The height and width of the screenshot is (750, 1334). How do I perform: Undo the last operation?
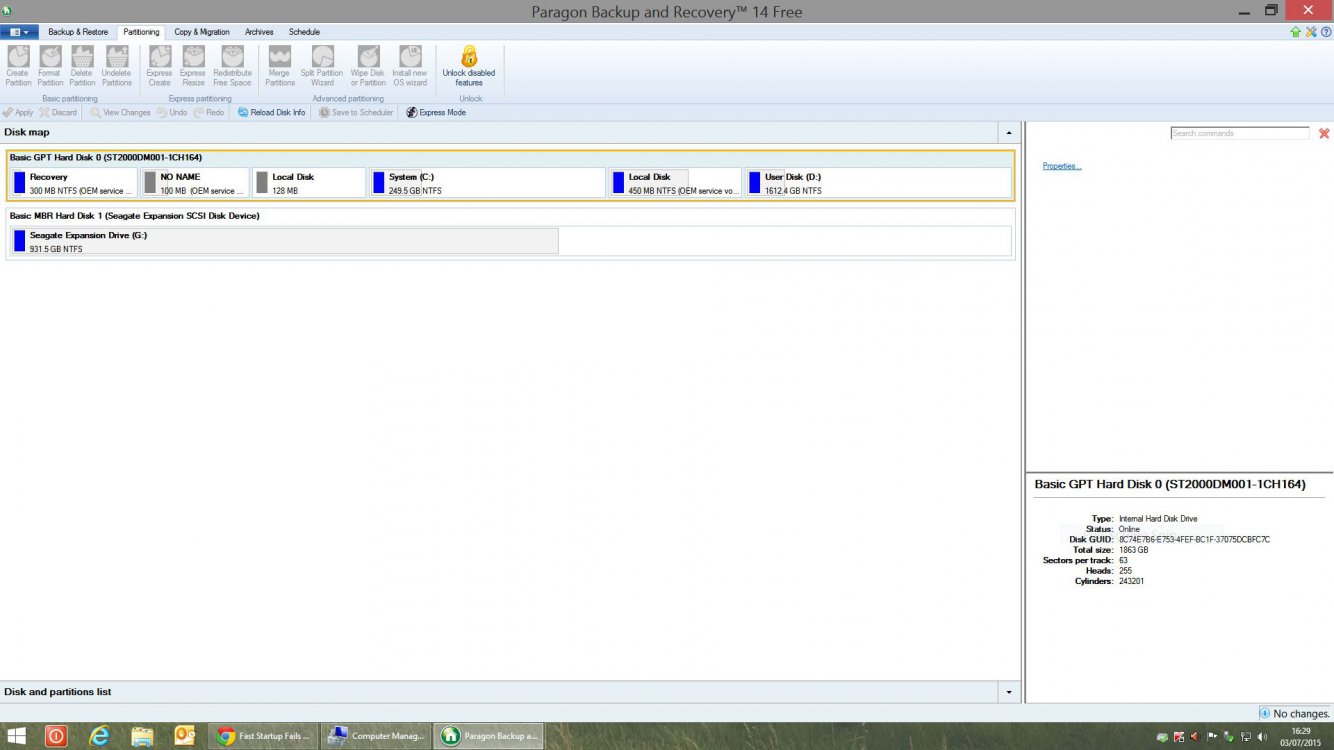[x=172, y=113]
